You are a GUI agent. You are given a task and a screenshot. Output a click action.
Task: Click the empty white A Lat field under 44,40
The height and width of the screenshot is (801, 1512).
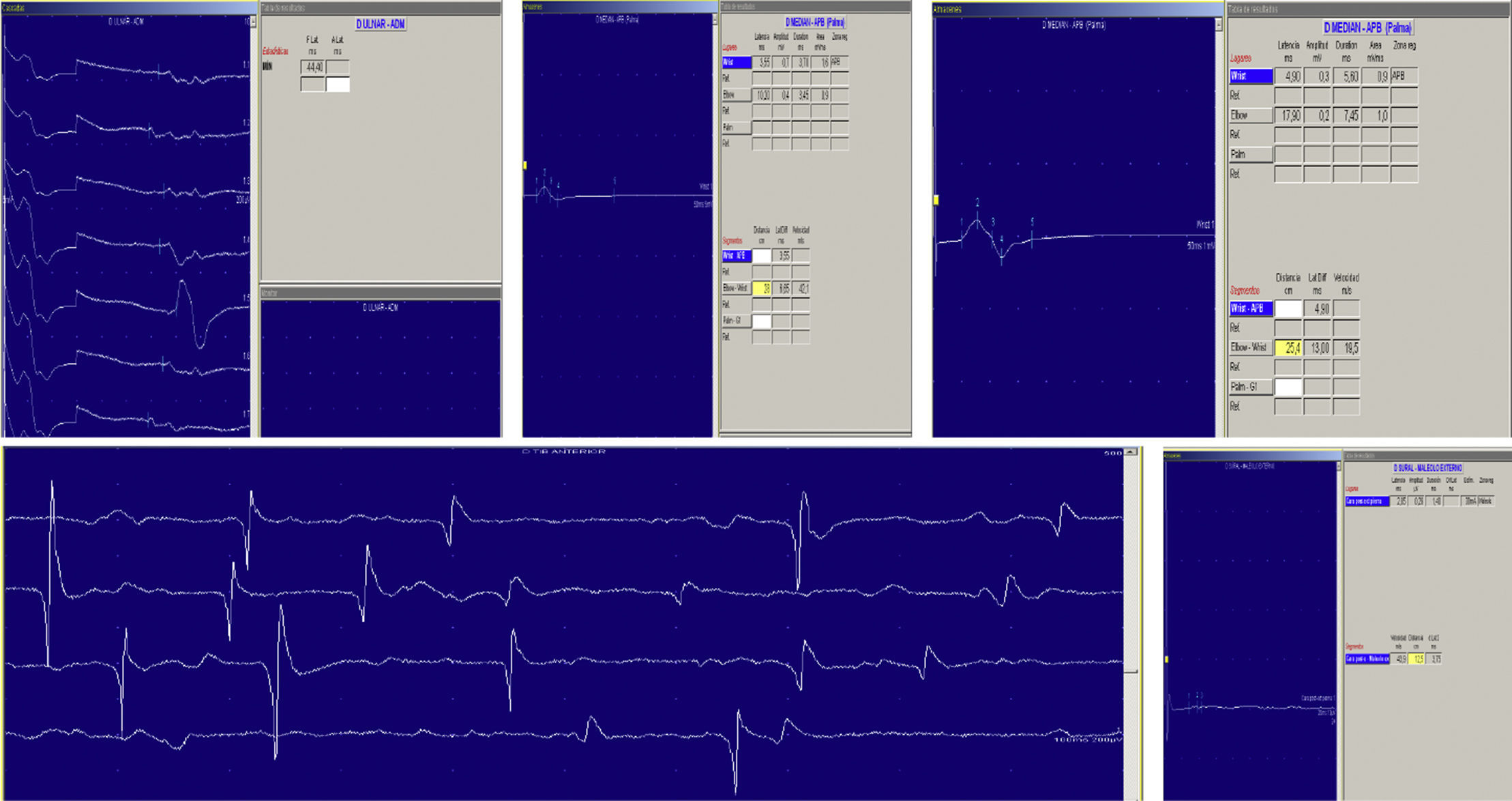coord(338,85)
